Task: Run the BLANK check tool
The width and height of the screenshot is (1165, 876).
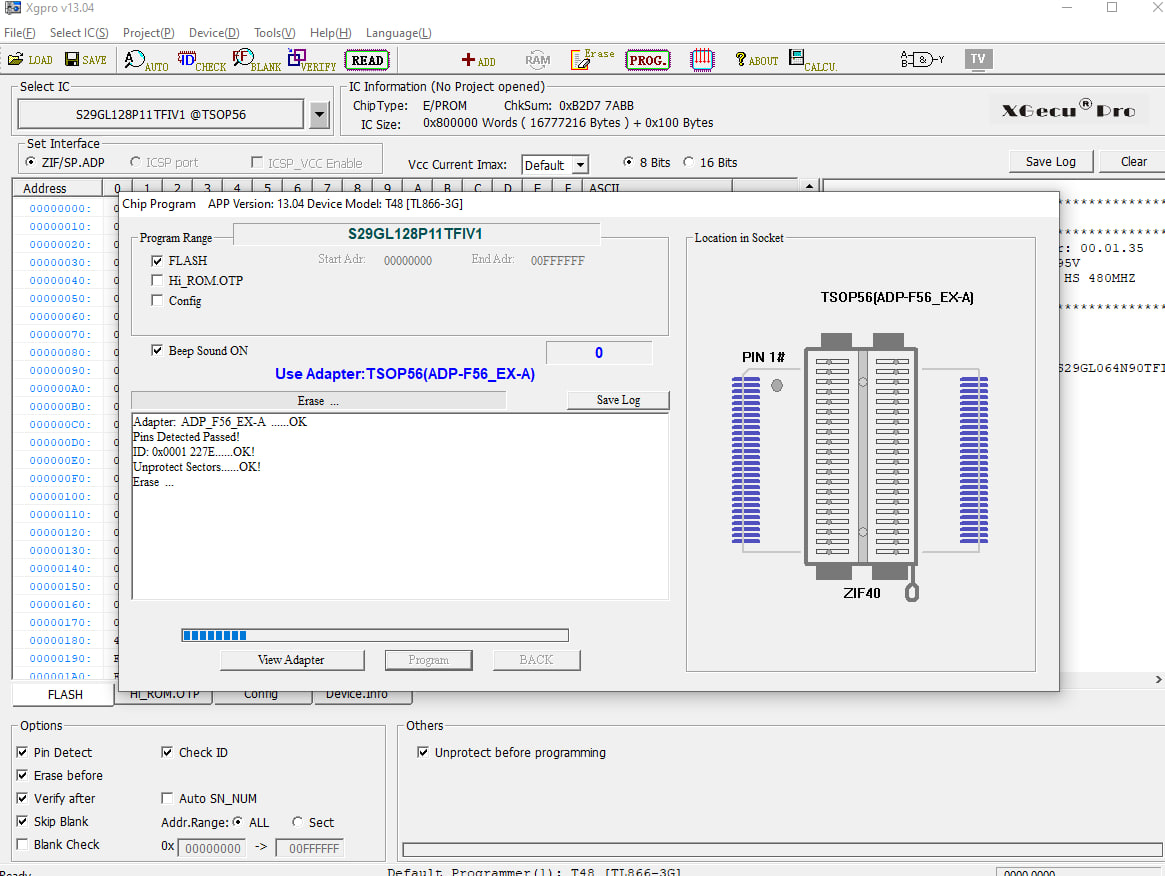Action: tap(241, 59)
